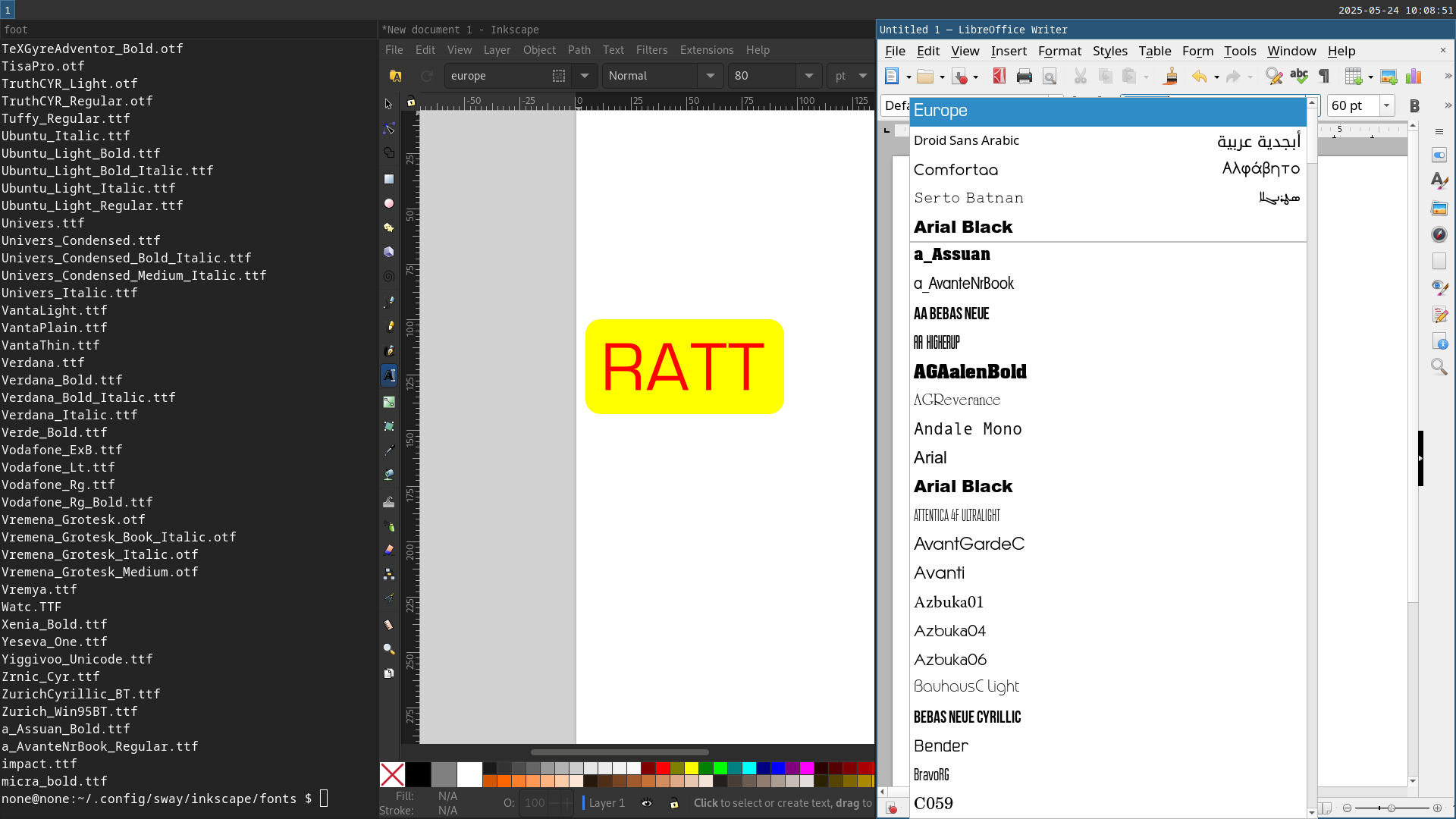The width and height of the screenshot is (1456, 819).
Task: Pick the spiral tool
Action: (389, 277)
